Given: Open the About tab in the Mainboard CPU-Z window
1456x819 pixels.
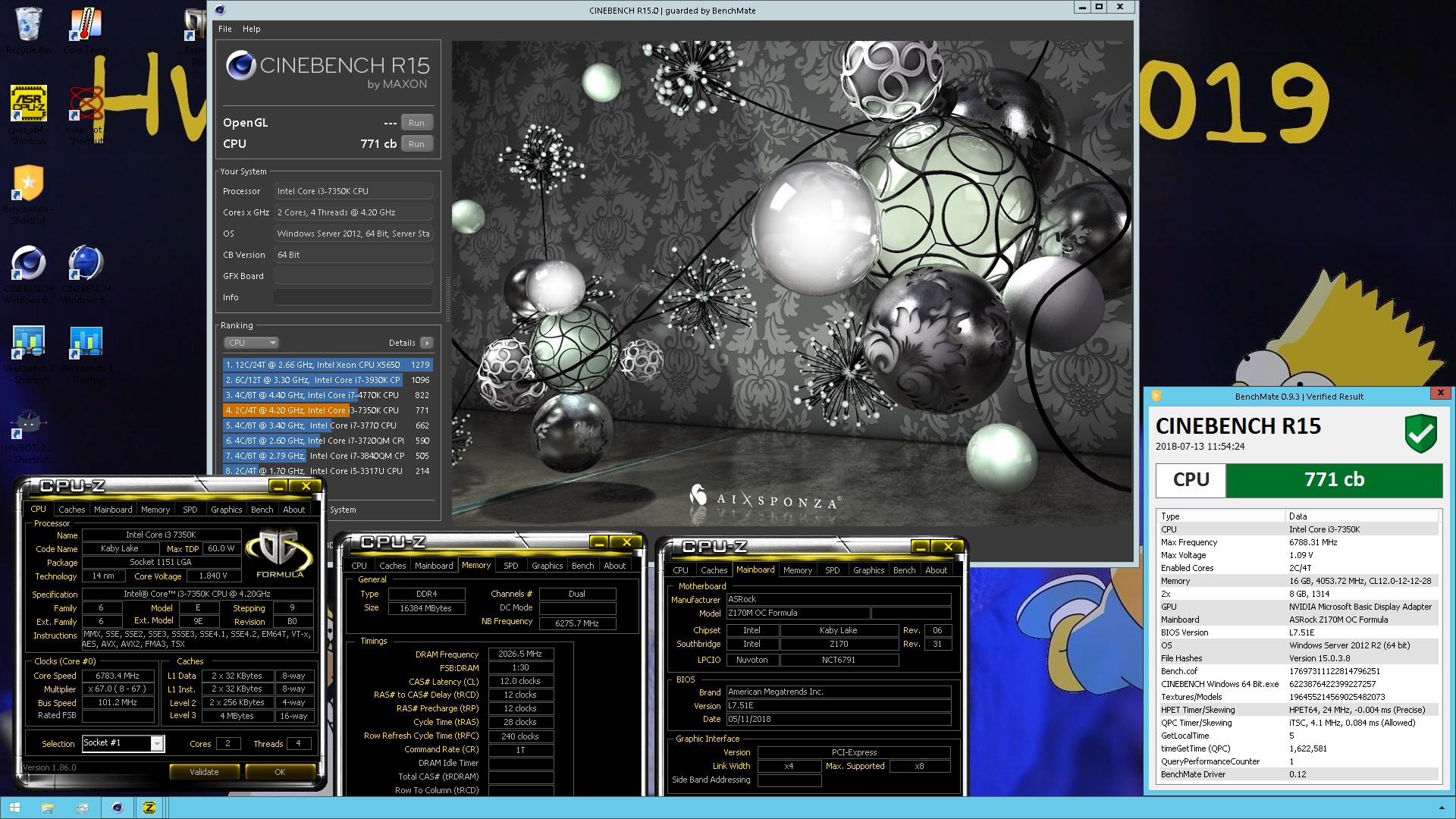Looking at the screenshot, I should point(936,570).
